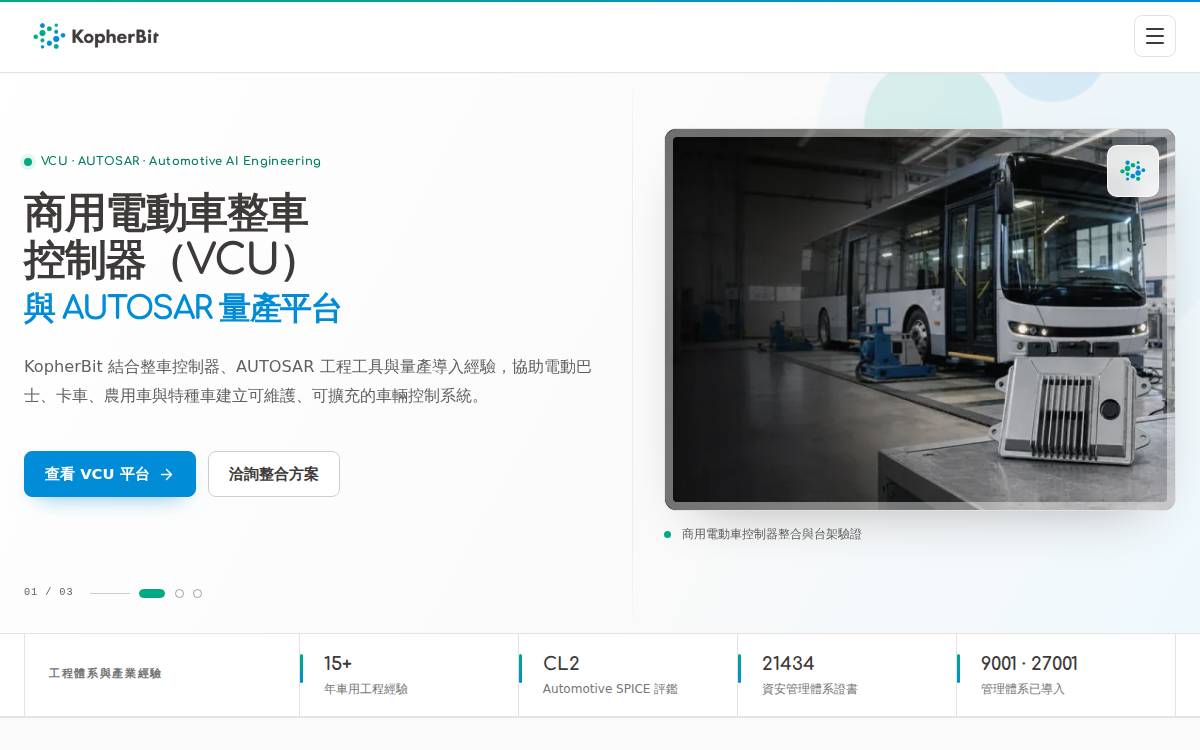The image size is (1200, 750).
Task: Click the VCU · AUTOSAR · Automotive AI Engineering tagline
Action: (180, 161)
